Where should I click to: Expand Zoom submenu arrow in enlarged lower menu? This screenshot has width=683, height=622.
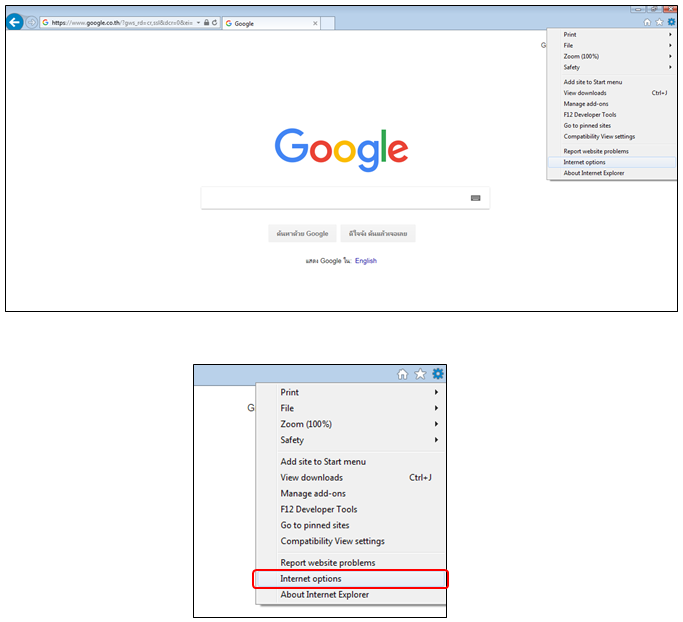(x=436, y=424)
